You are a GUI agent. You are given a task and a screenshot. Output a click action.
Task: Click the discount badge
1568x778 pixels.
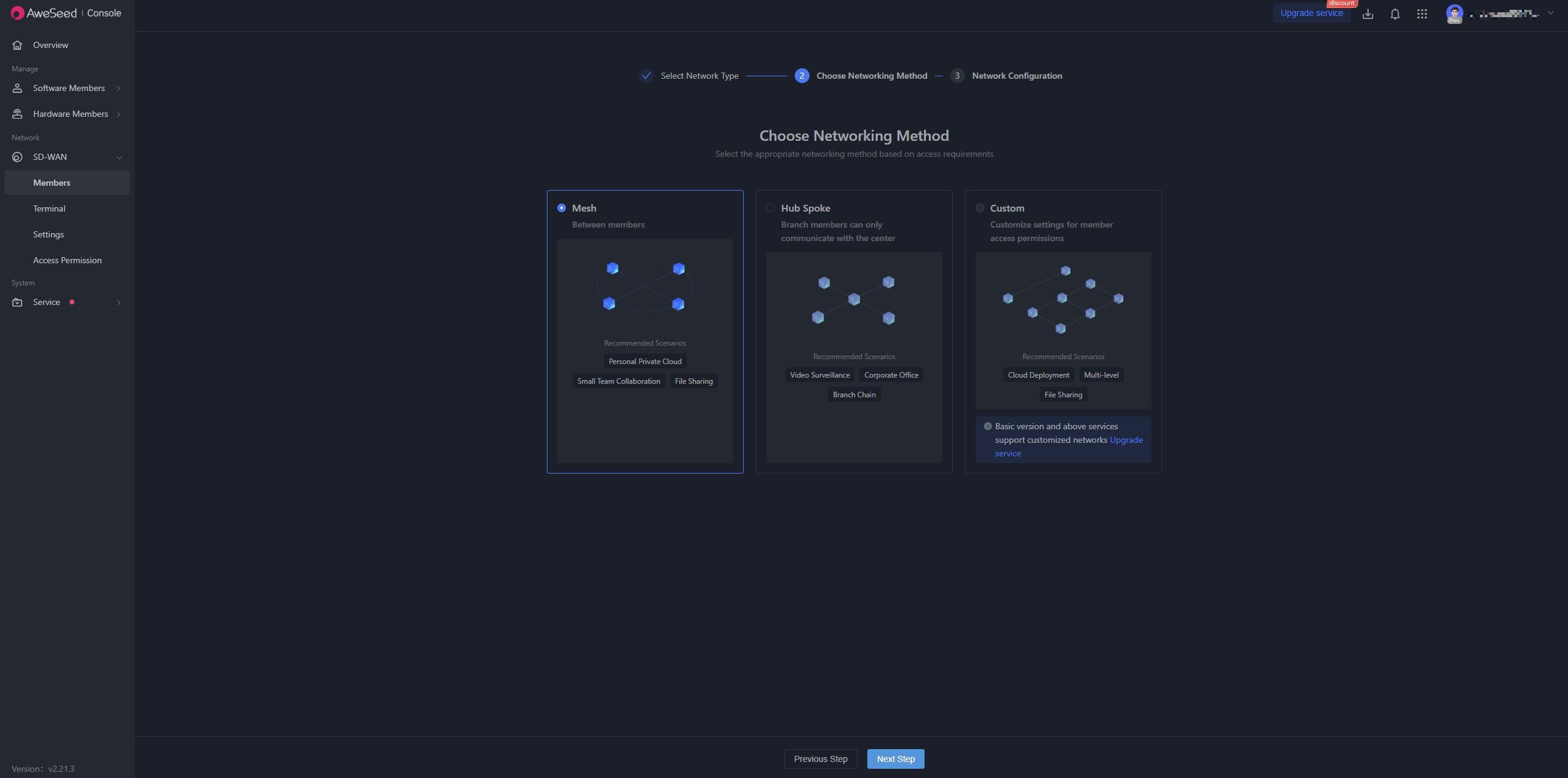(x=1341, y=4)
